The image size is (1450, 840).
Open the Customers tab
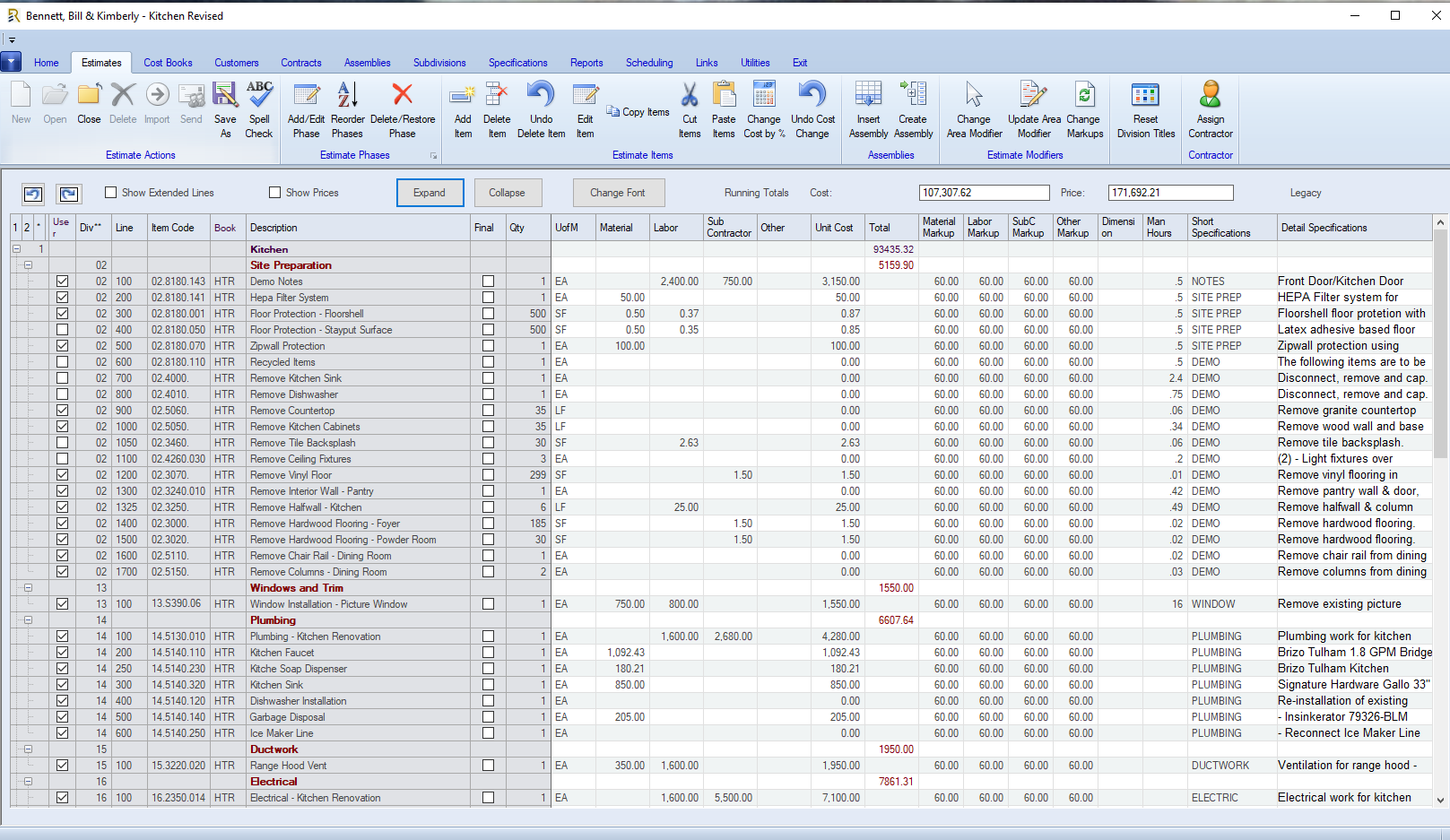click(237, 63)
